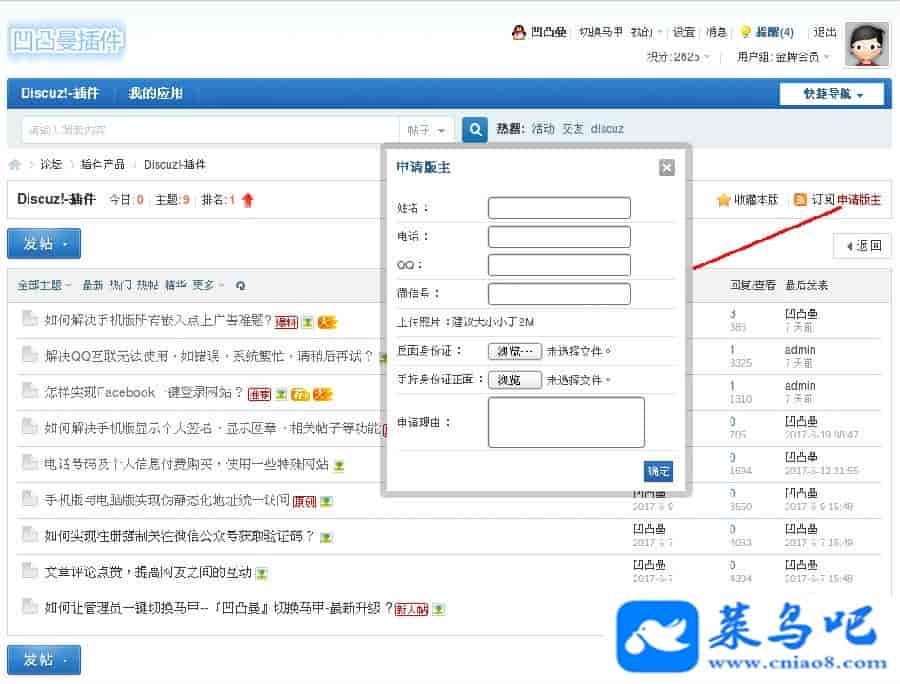Image resolution: width=900 pixels, height=684 pixels.
Task: Click the 申请版主 link
Action: click(859, 200)
